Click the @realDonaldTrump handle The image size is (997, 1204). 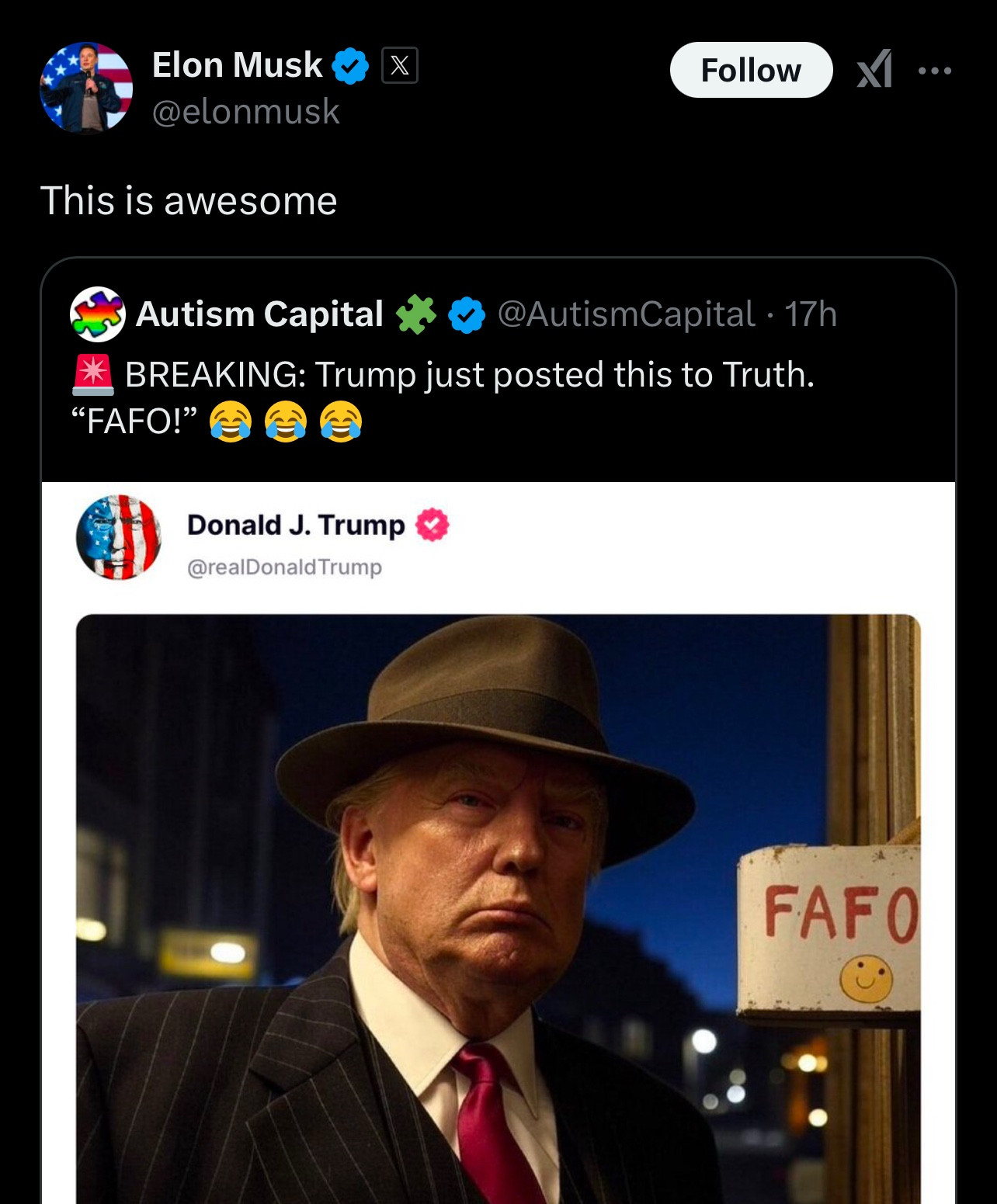point(284,567)
